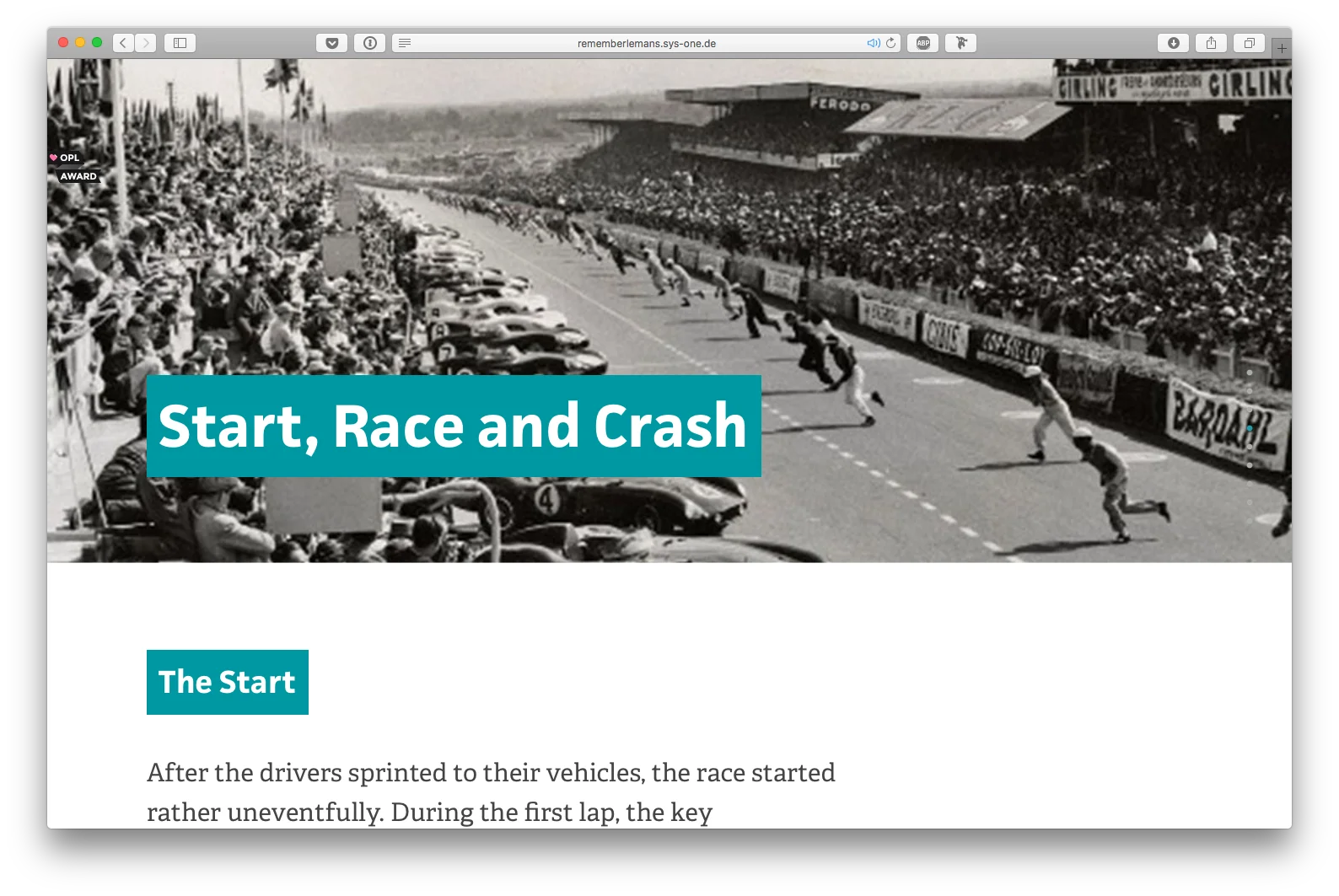Viewport: 1339px width, 896px height.
Task: Open the Share menu
Action: [1211, 43]
